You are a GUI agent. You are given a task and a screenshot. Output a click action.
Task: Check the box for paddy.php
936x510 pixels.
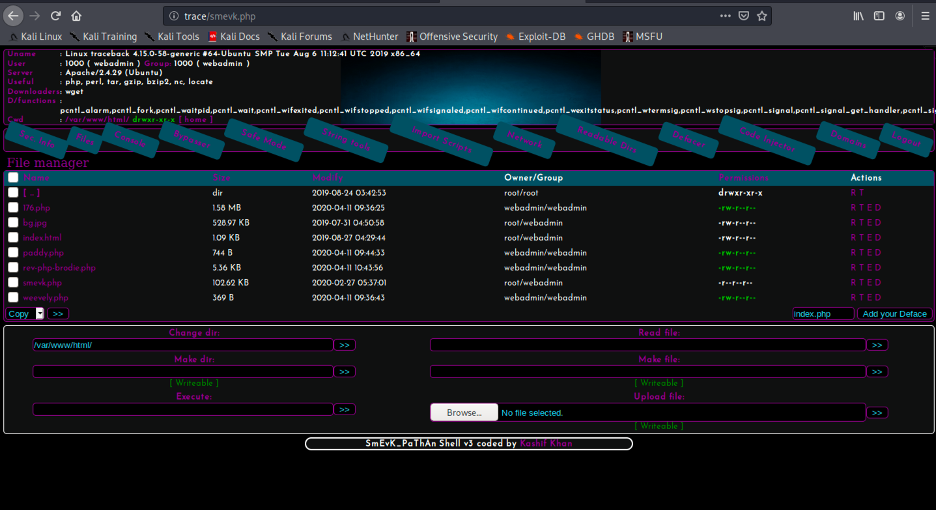pyautogui.click(x=13, y=252)
